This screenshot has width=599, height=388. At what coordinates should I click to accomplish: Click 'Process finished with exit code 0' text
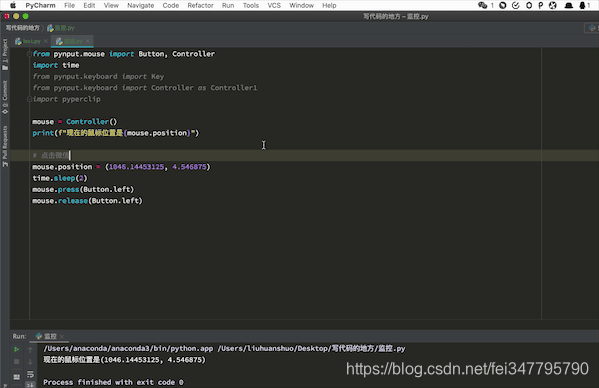pyautogui.click(x=113, y=382)
